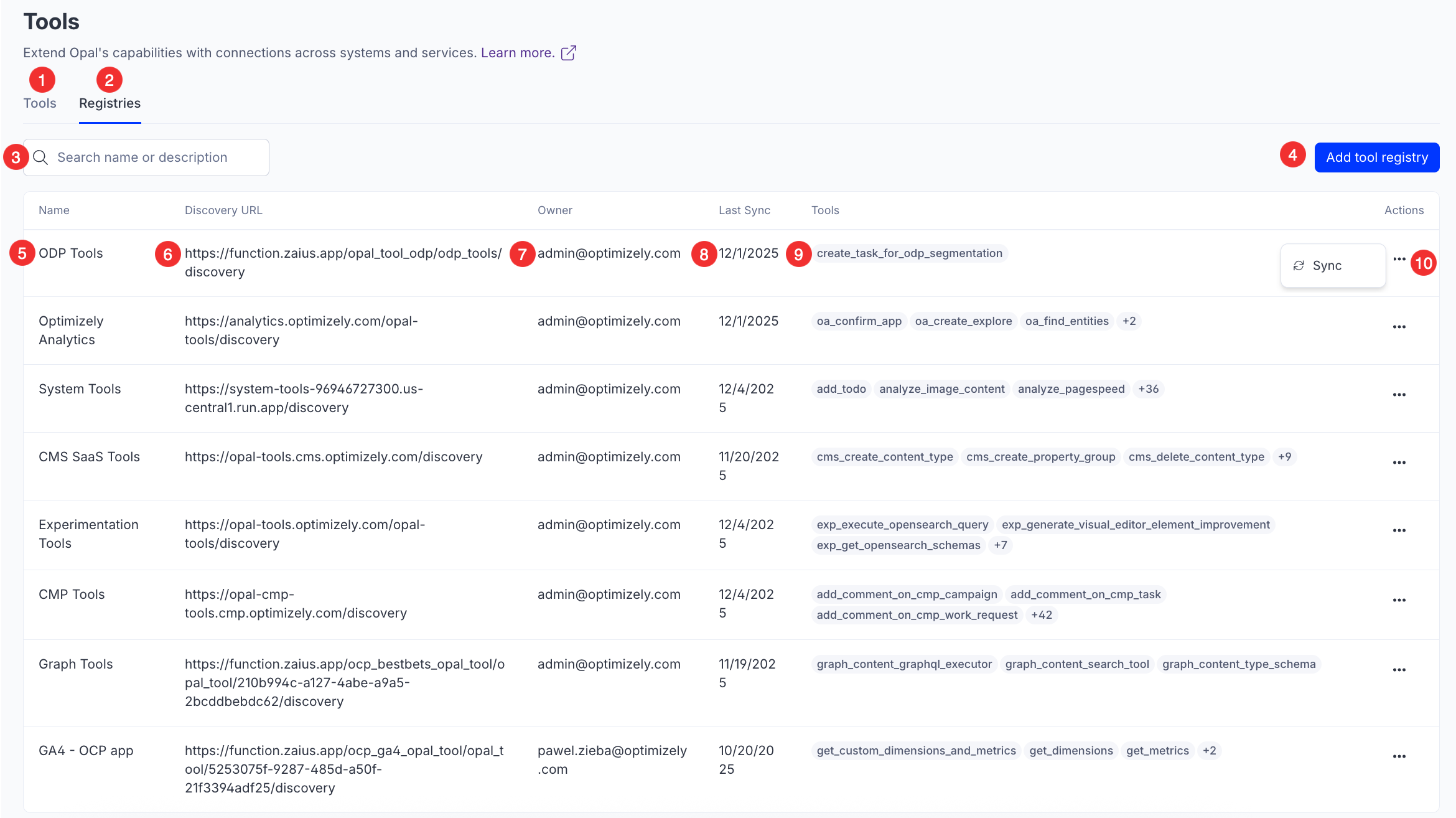1456x818 pixels.
Task: Click the external link icon beside Learn more
Action: click(x=568, y=53)
